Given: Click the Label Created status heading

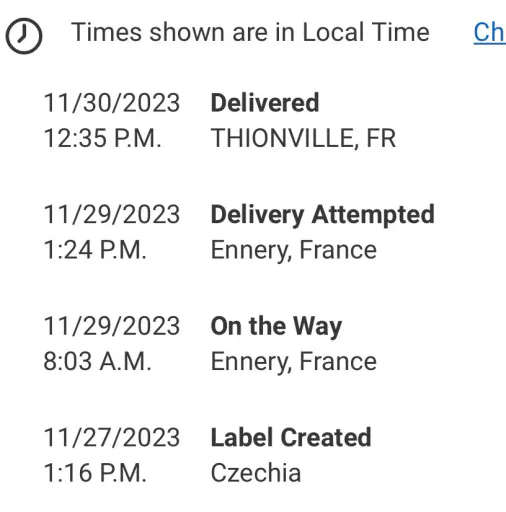Looking at the screenshot, I should click(x=291, y=437).
